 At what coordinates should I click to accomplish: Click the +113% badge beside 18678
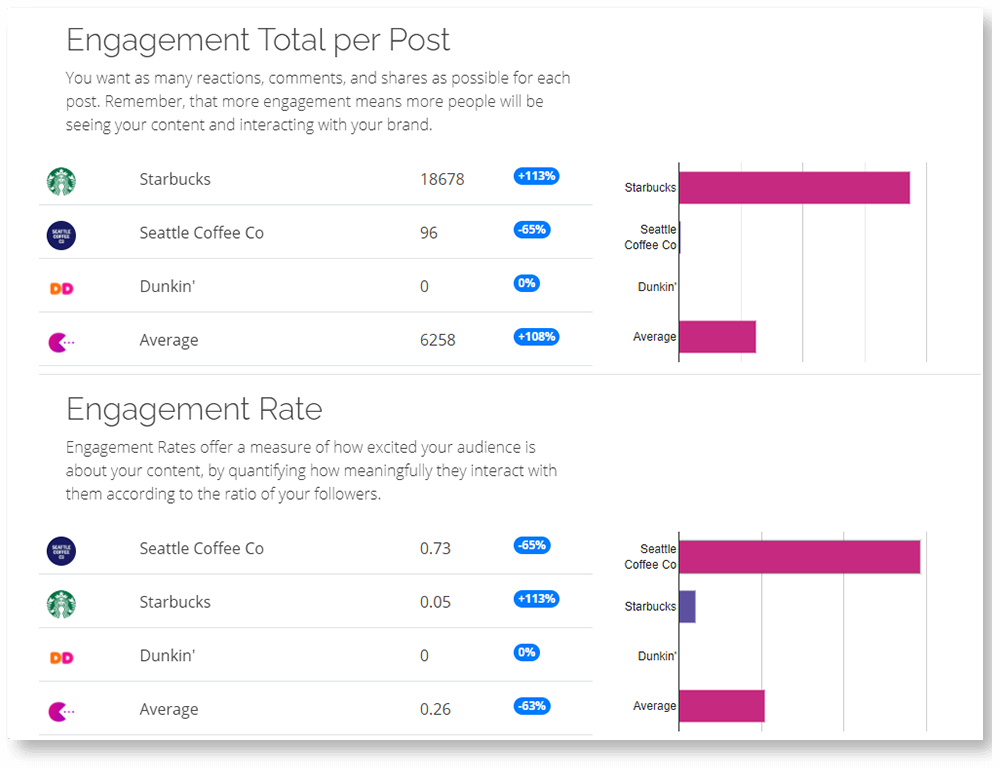point(536,176)
